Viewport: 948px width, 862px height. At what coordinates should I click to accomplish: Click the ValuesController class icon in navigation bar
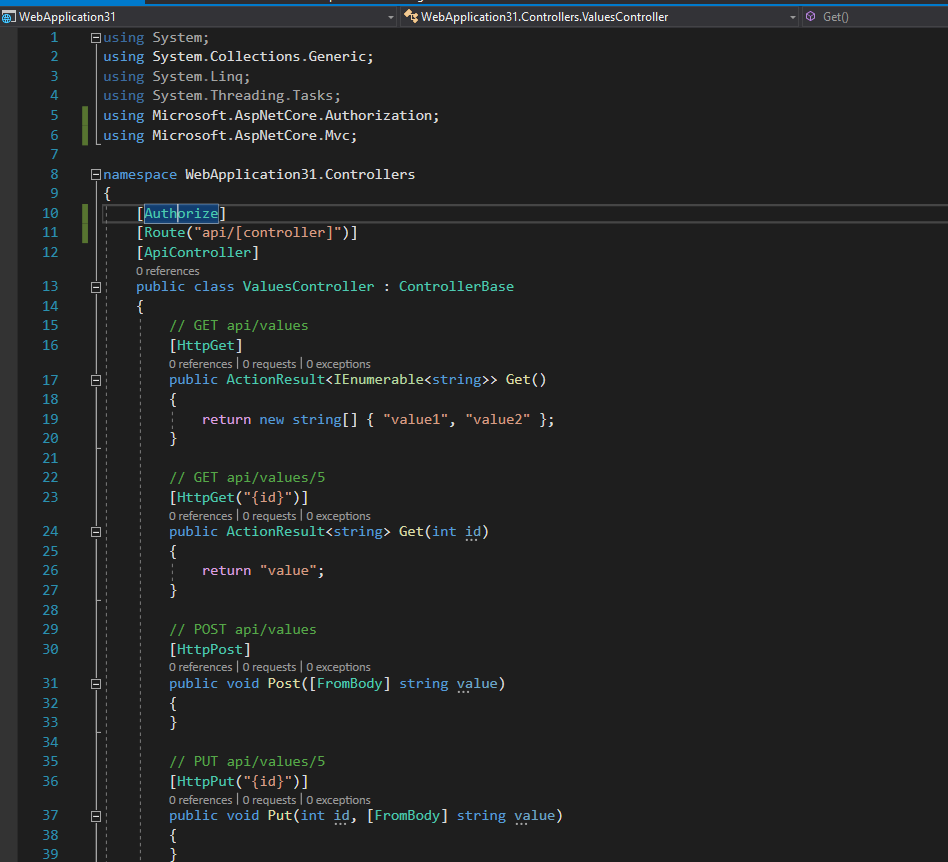[410, 17]
